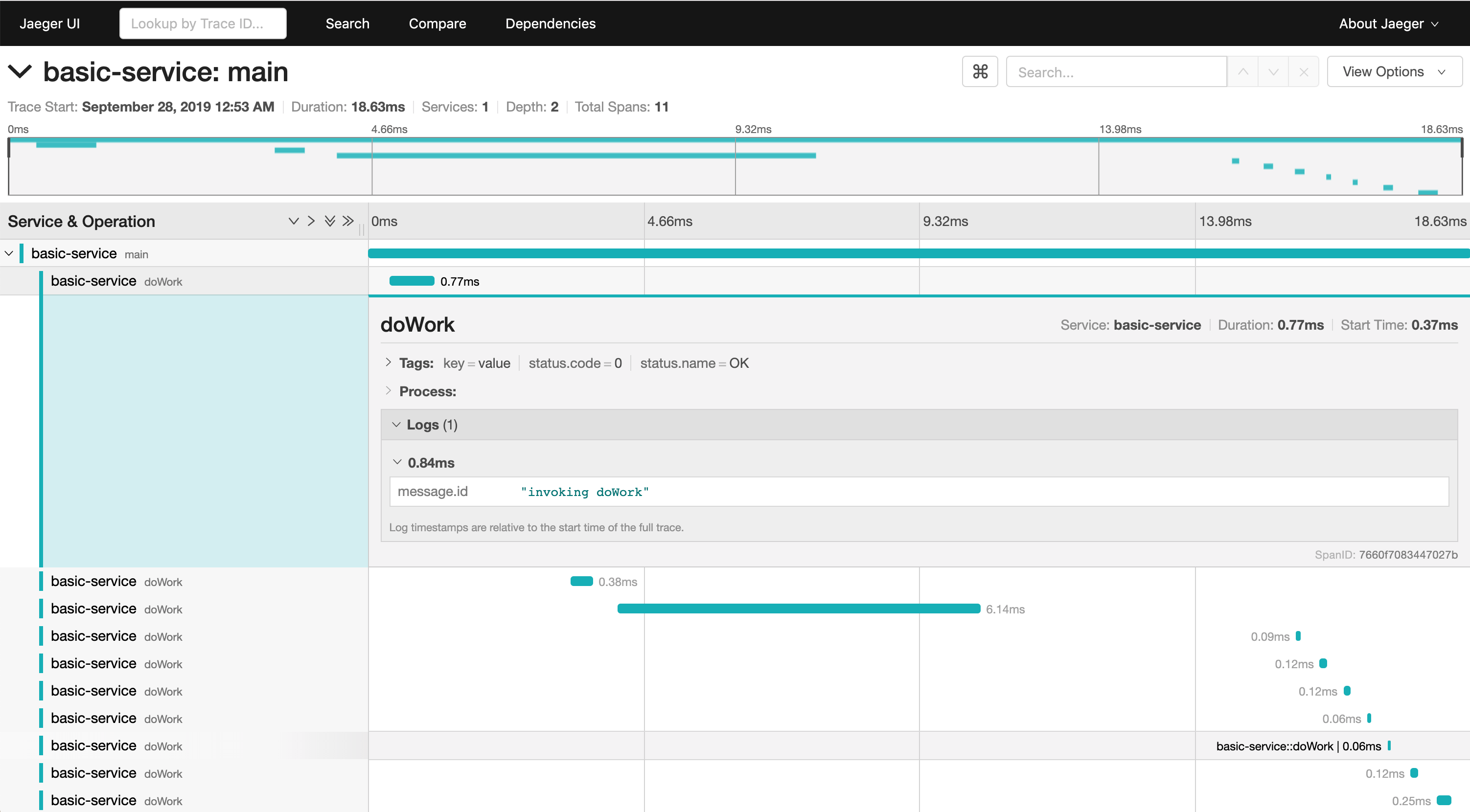Focus the trace Search field
Screen dimensions: 1470x812
click(x=1116, y=72)
